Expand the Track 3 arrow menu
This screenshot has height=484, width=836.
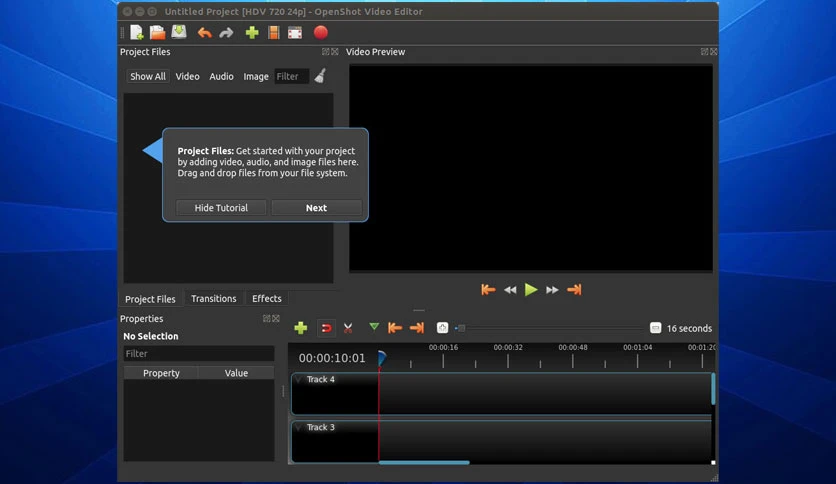pos(299,427)
